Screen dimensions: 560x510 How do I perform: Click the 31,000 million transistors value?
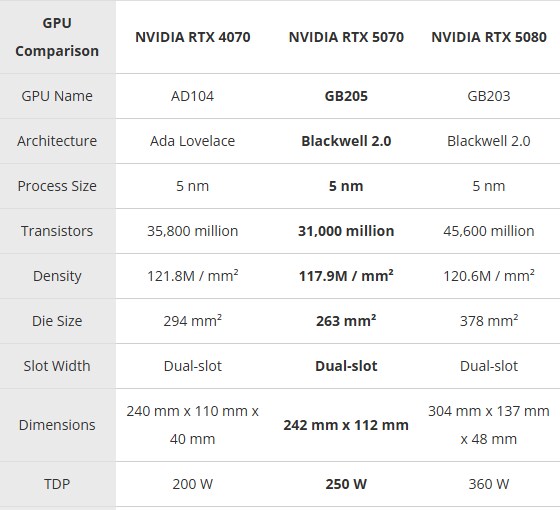pyautogui.click(x=346, y=231)
